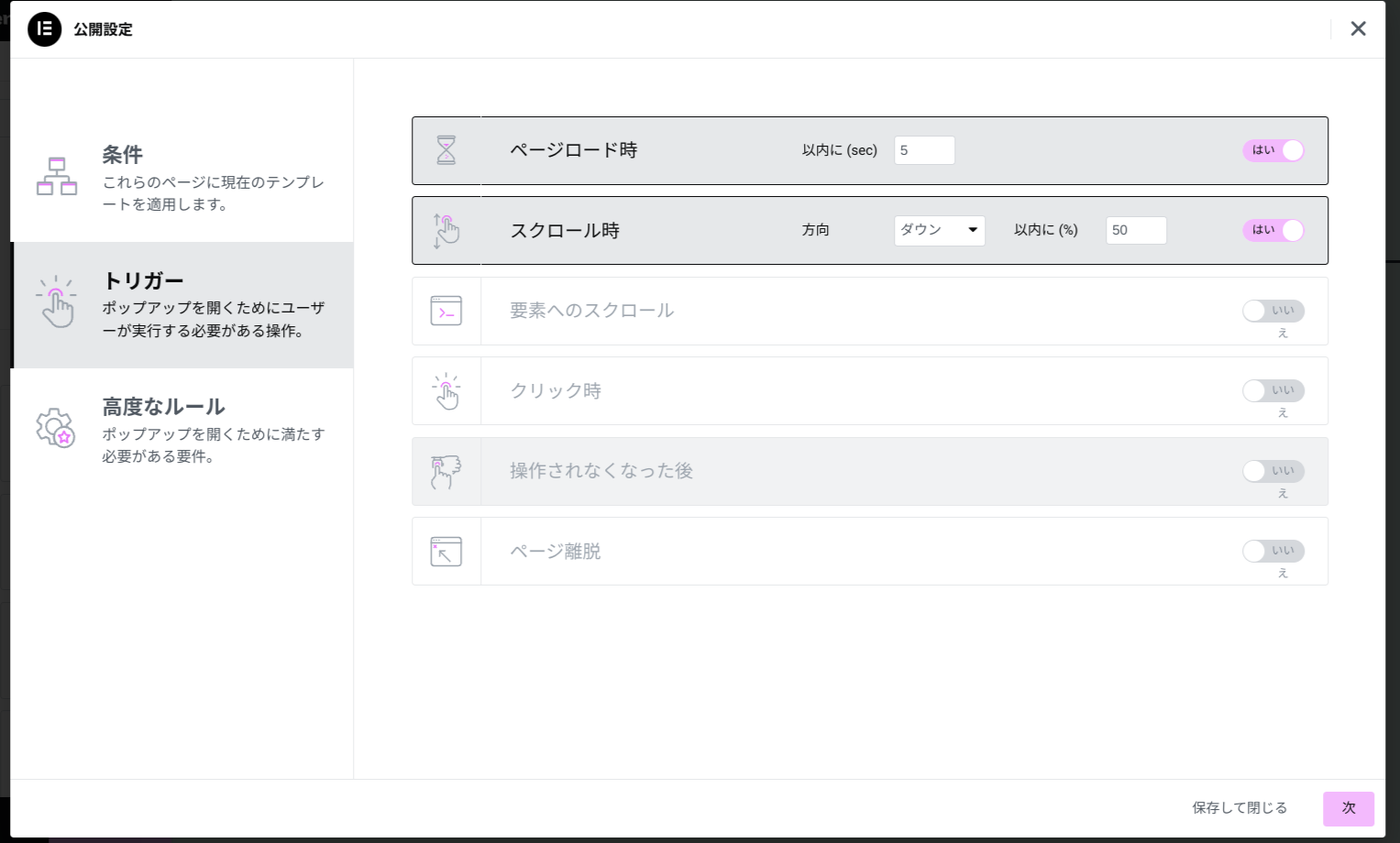Enable the ページ離脱 toggle
This screenshot has height=843, width=1400.
1273,551
